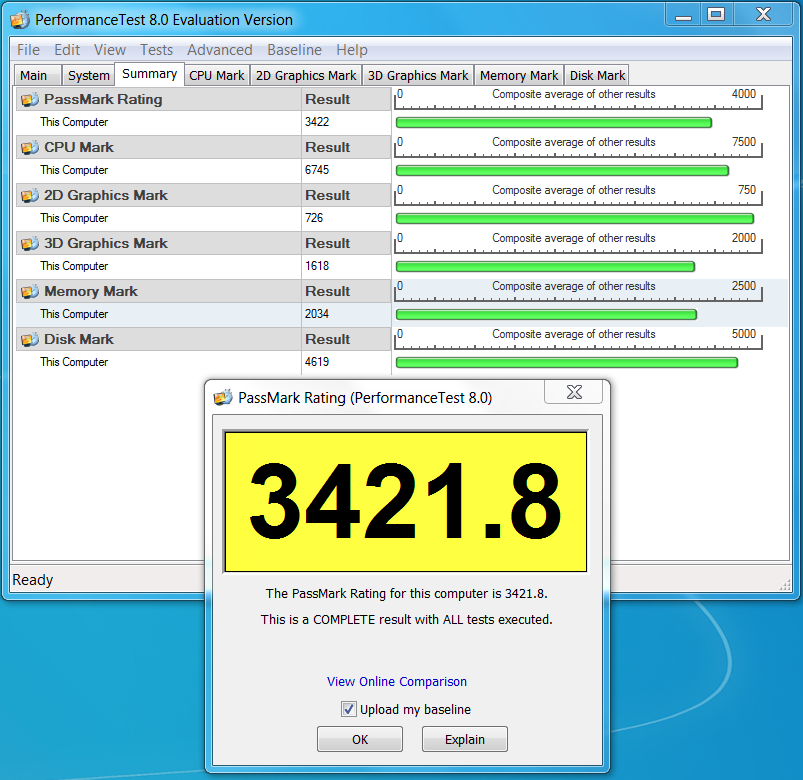Open the Baseline menu
This screenshot has width=803, height=780.
(294, 50)
